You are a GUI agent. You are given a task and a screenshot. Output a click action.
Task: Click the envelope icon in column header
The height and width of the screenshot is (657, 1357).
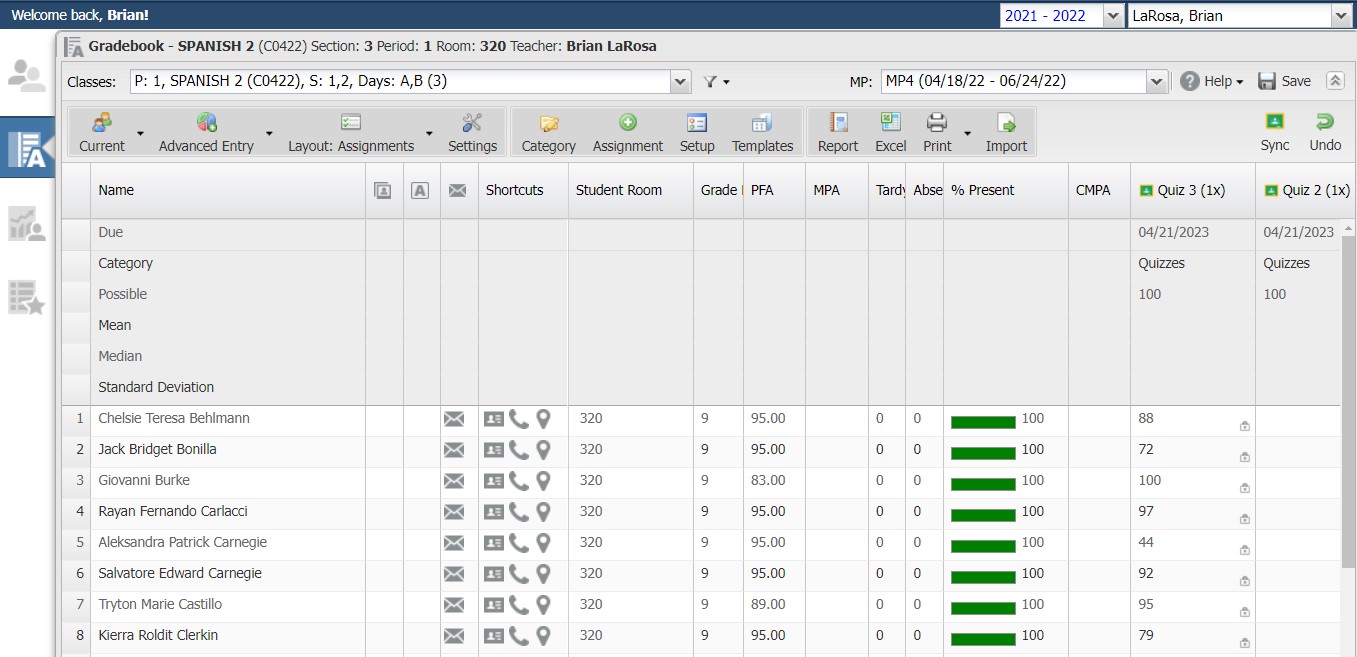tap(457, 190)
